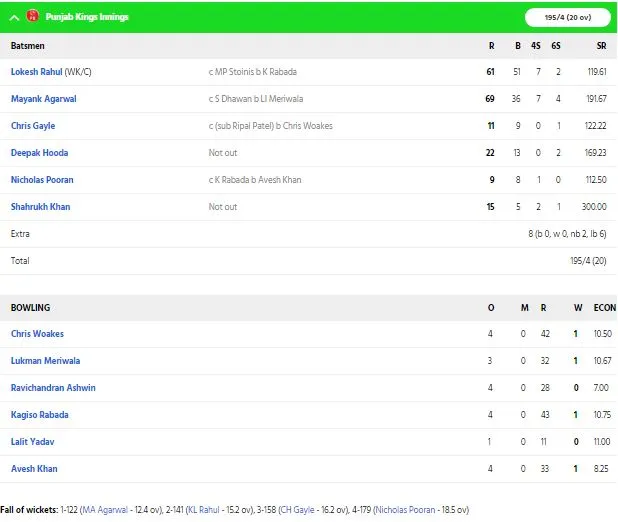The image size is (618, 522).
Task: Click the 195/4 (20 ov) score pill
Action: [568, 17]
